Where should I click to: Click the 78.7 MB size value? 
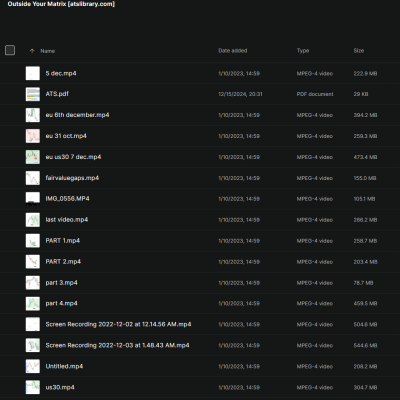pyautogui.click(x=363, y=283)
